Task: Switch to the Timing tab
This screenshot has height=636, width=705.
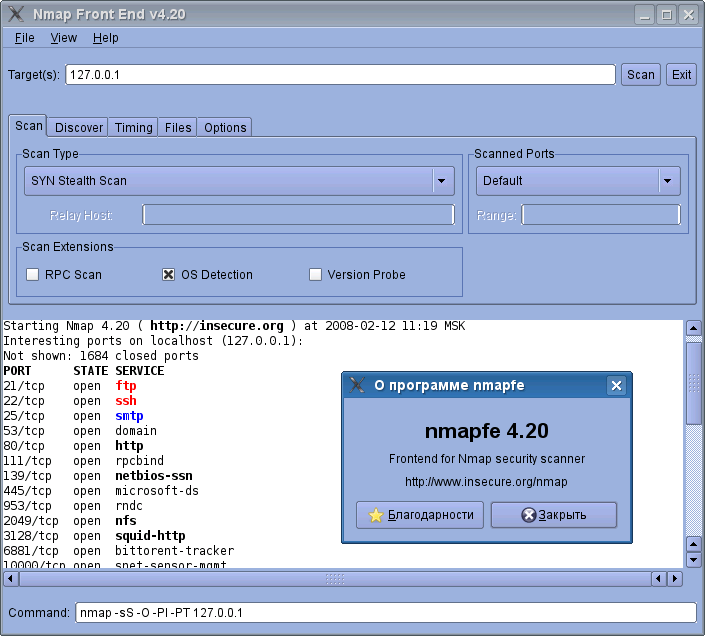Action: (134, 128)
